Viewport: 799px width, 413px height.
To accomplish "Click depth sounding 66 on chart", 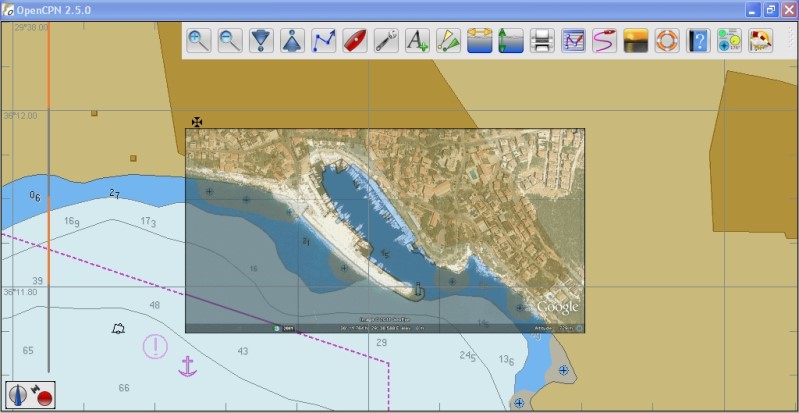I will click(124, 388).
